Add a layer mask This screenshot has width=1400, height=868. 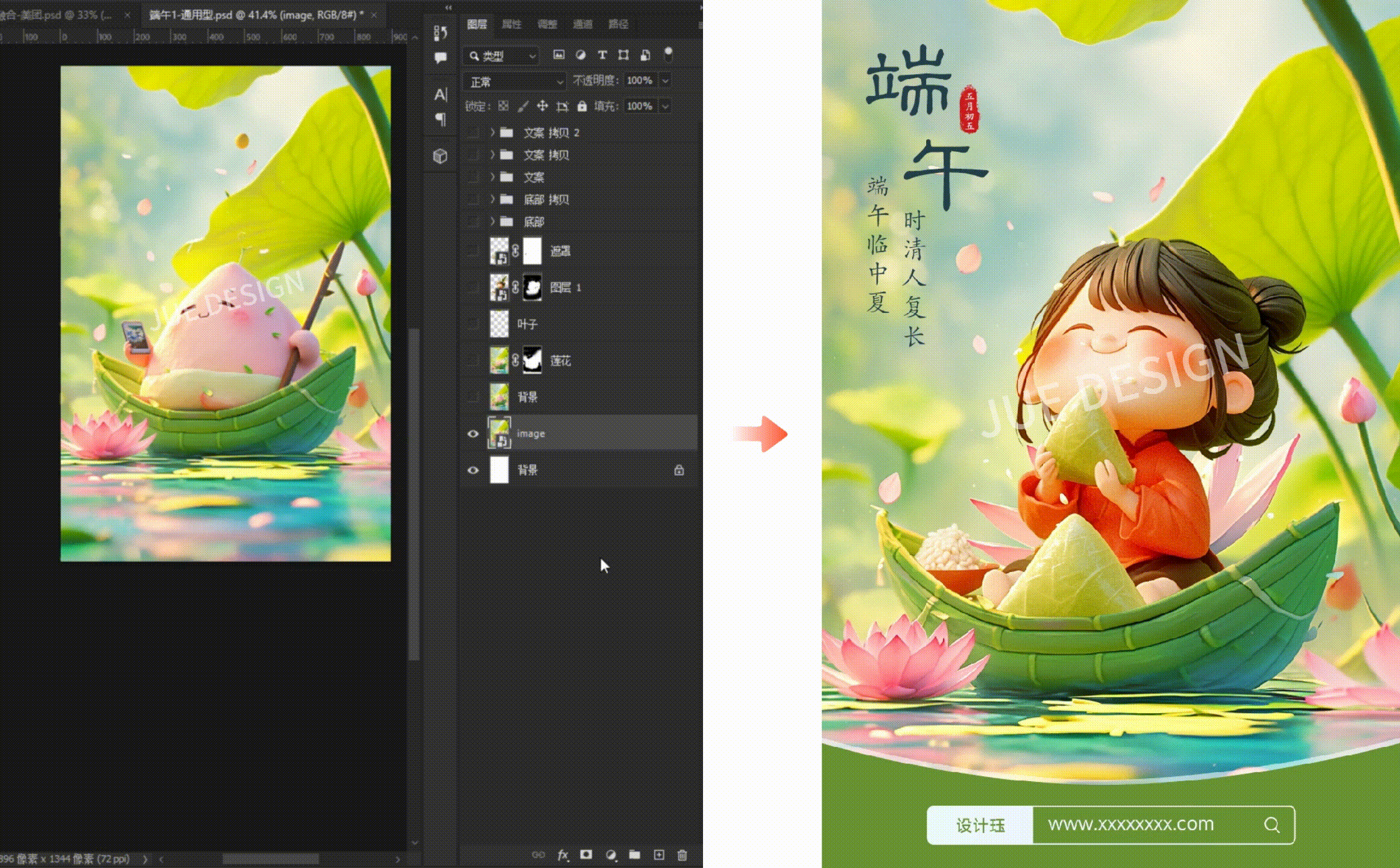[x=586, y=855]
